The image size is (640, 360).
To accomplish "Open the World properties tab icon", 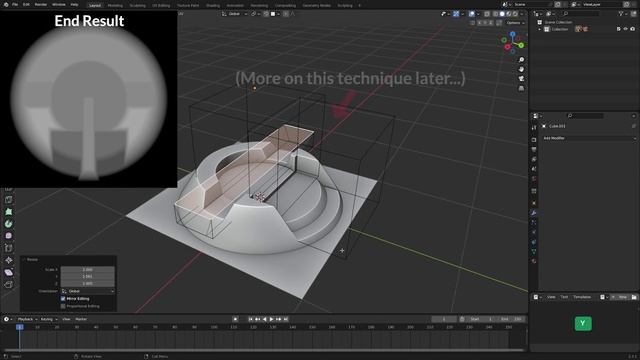I will click(x=534, y=179).
